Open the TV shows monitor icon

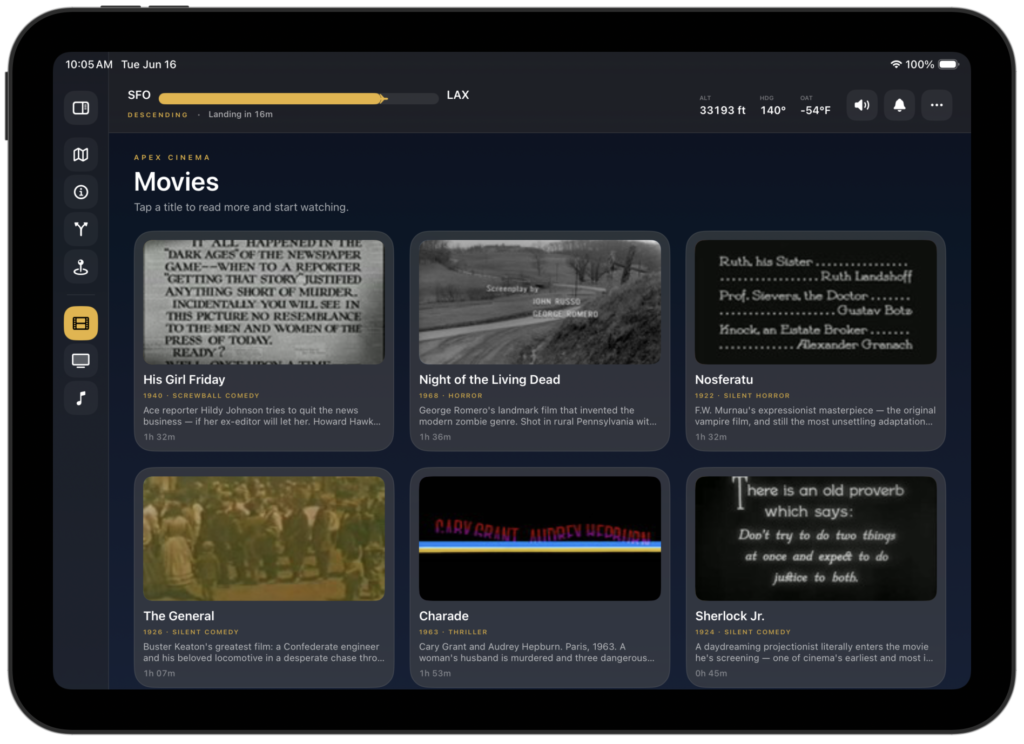(81, 361)
